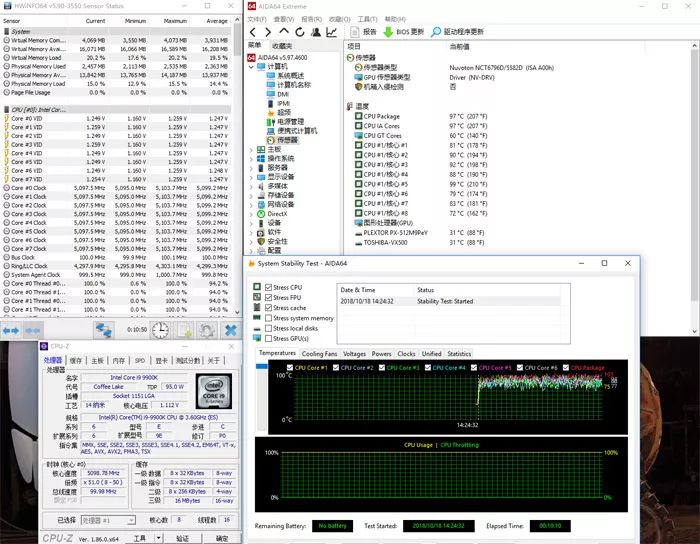Toggle Stress CPU checkbox
Screen dimensions: 700x544
click(268, 287)
